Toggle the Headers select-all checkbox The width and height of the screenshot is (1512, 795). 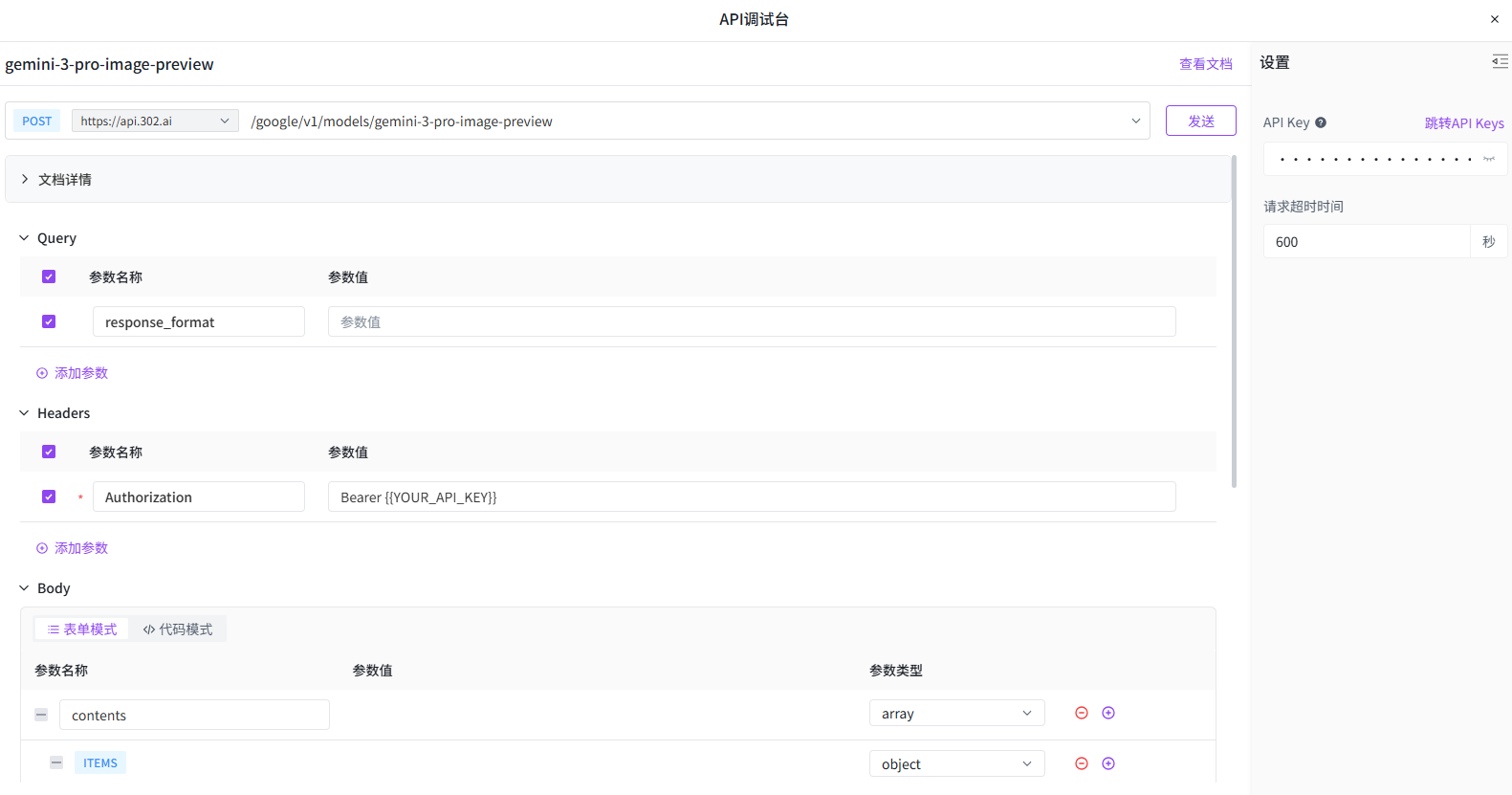(x=49, y=452)
